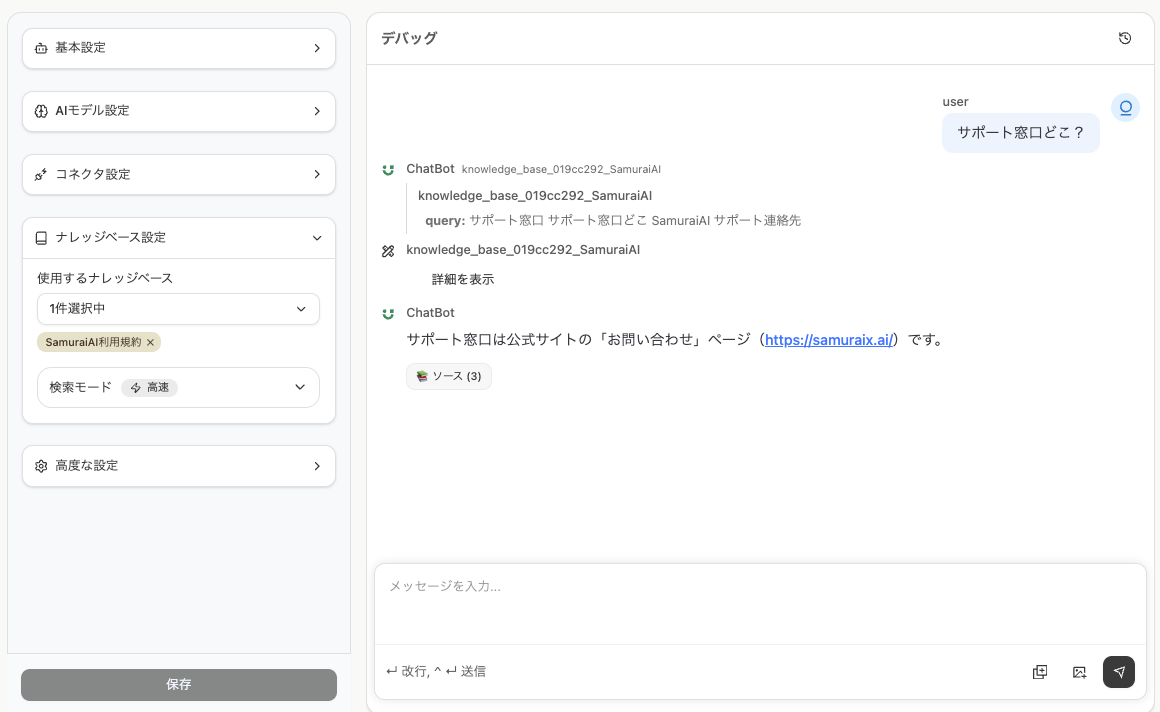
Task: Click the add attachment icon beside image icon
Action: tap(1040, 672)
